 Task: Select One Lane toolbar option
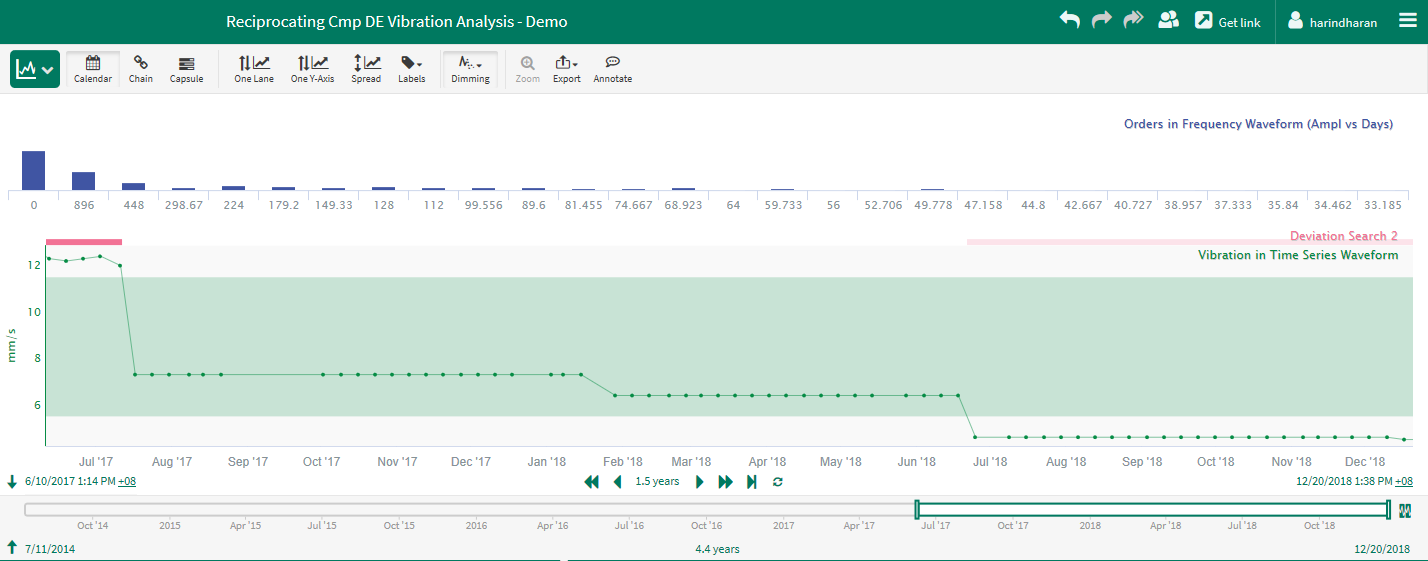(254, 68)
